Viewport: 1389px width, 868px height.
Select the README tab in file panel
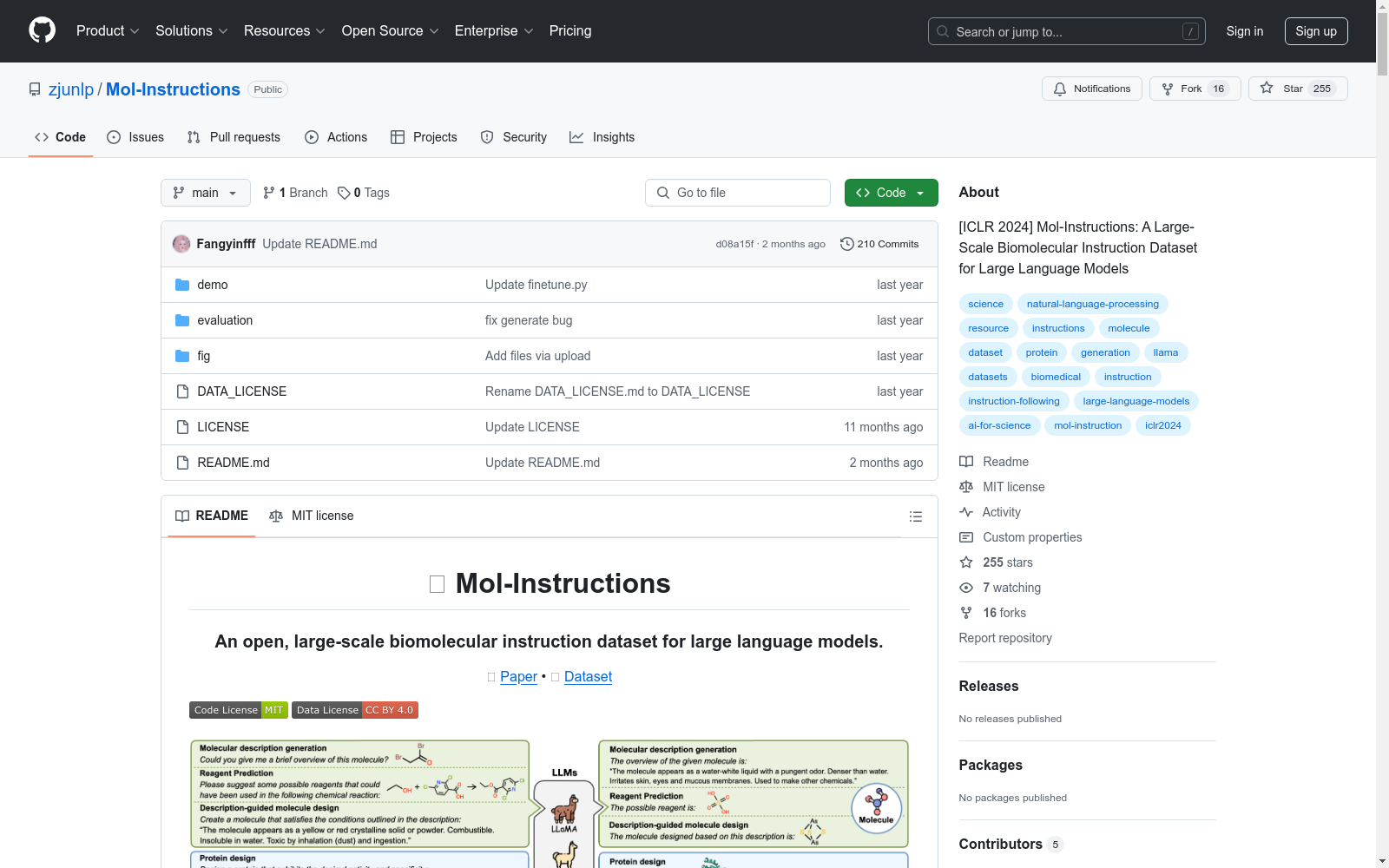pos(212,516)
